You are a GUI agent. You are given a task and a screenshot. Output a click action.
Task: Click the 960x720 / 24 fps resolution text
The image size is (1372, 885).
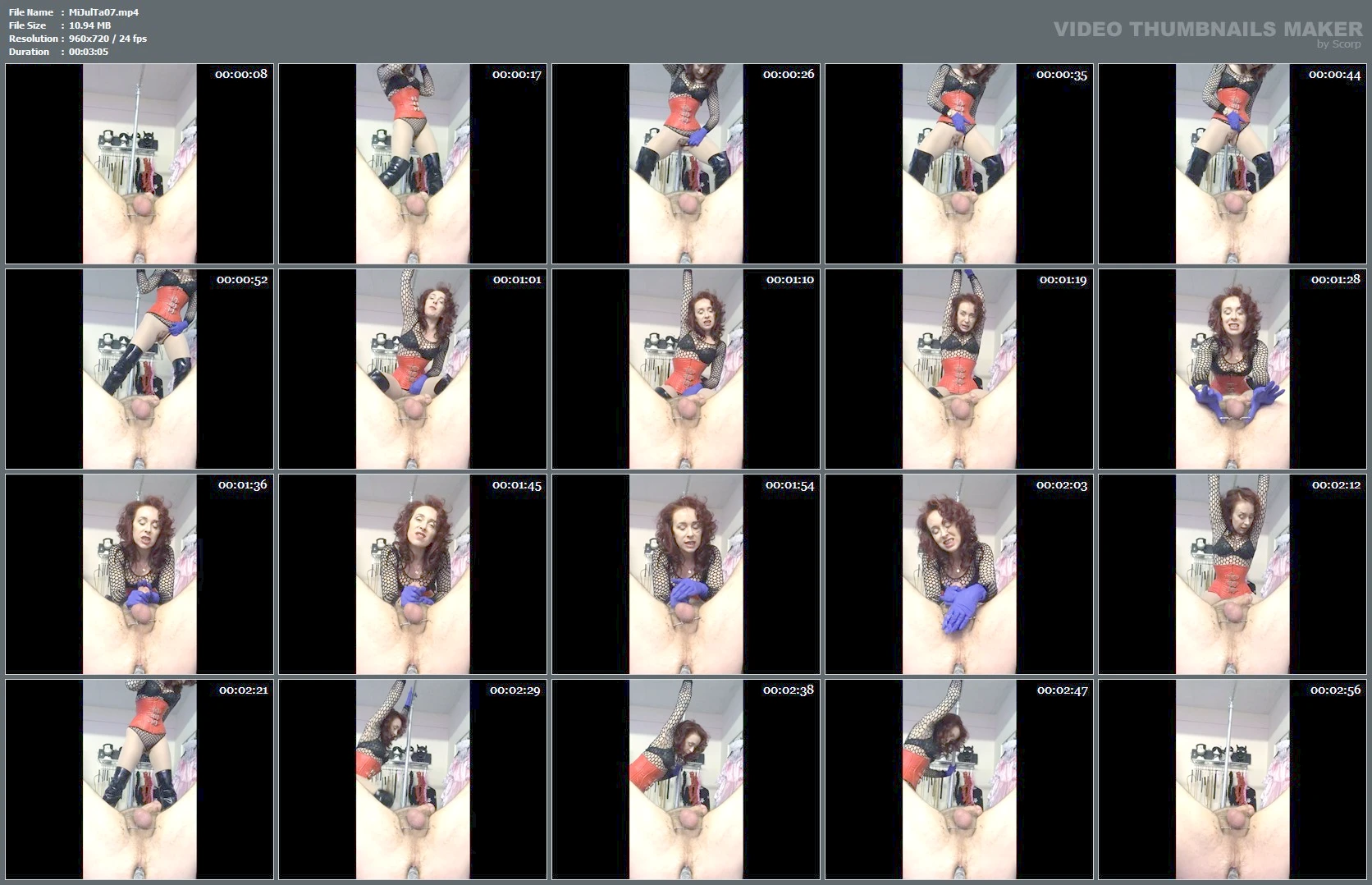coord(107,39)
